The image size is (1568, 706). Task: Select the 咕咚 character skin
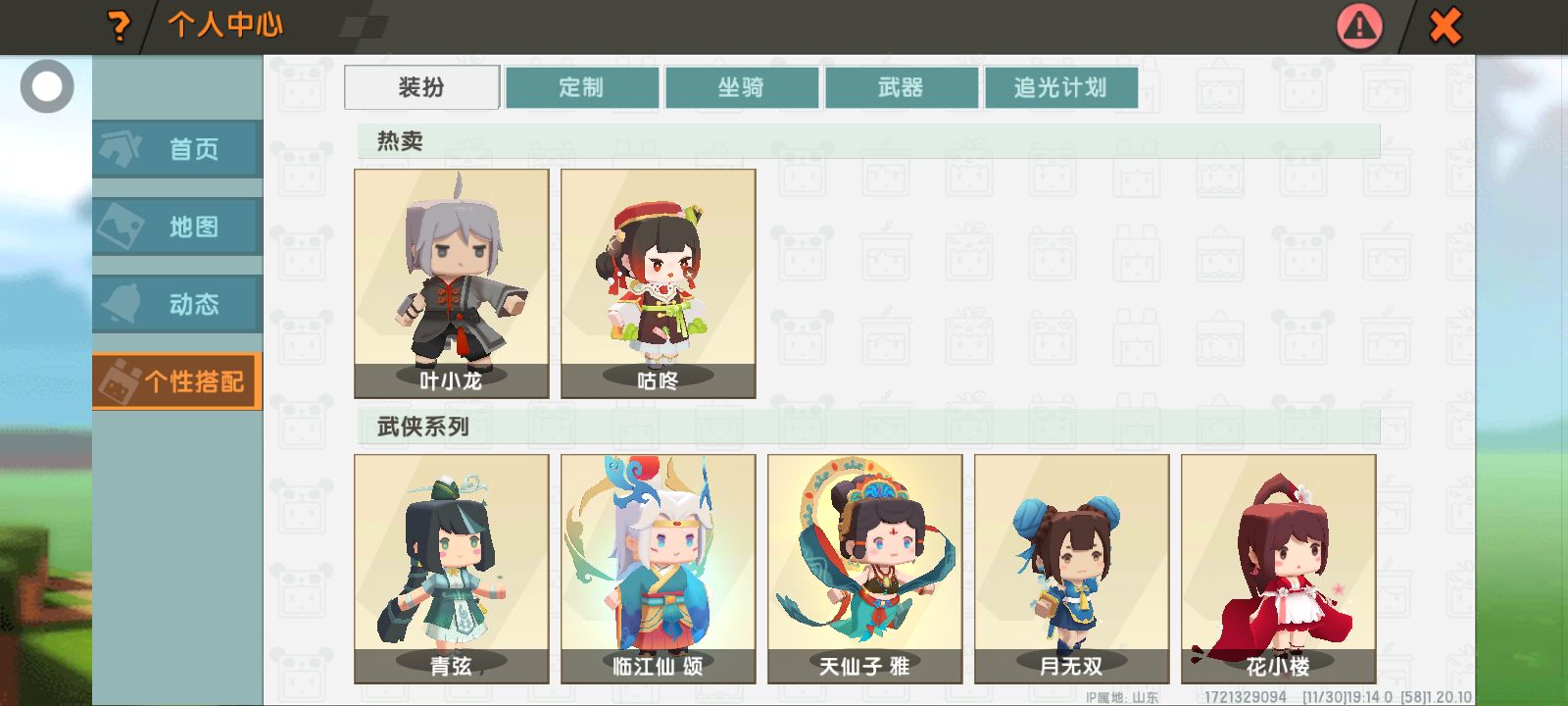coord(659,283)
